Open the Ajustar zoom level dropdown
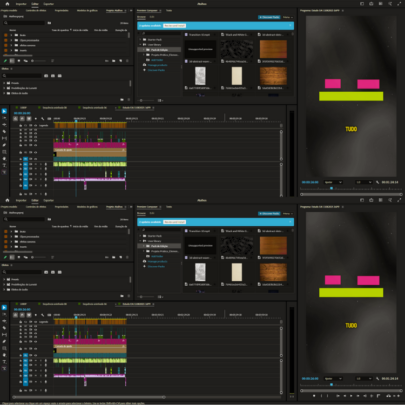 pos(333,379)
